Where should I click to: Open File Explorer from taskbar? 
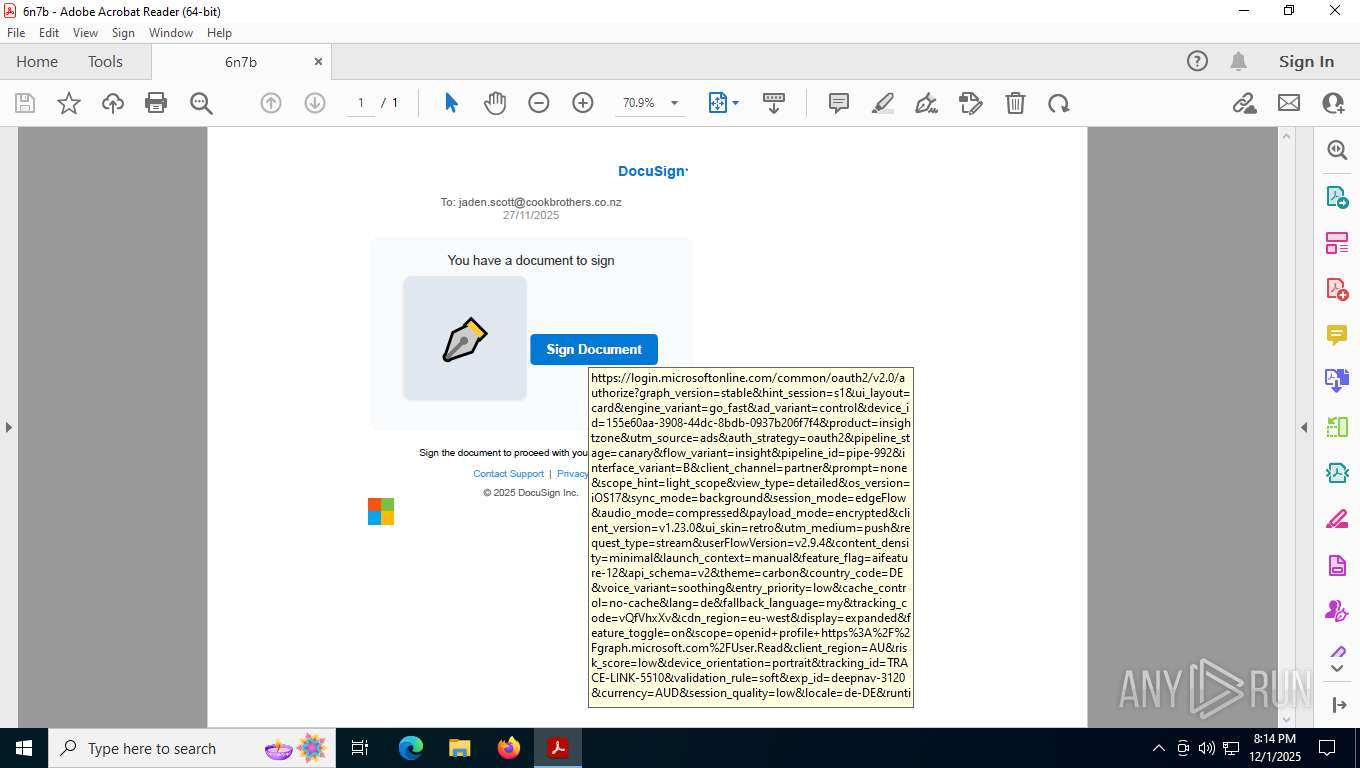point(459,748)
